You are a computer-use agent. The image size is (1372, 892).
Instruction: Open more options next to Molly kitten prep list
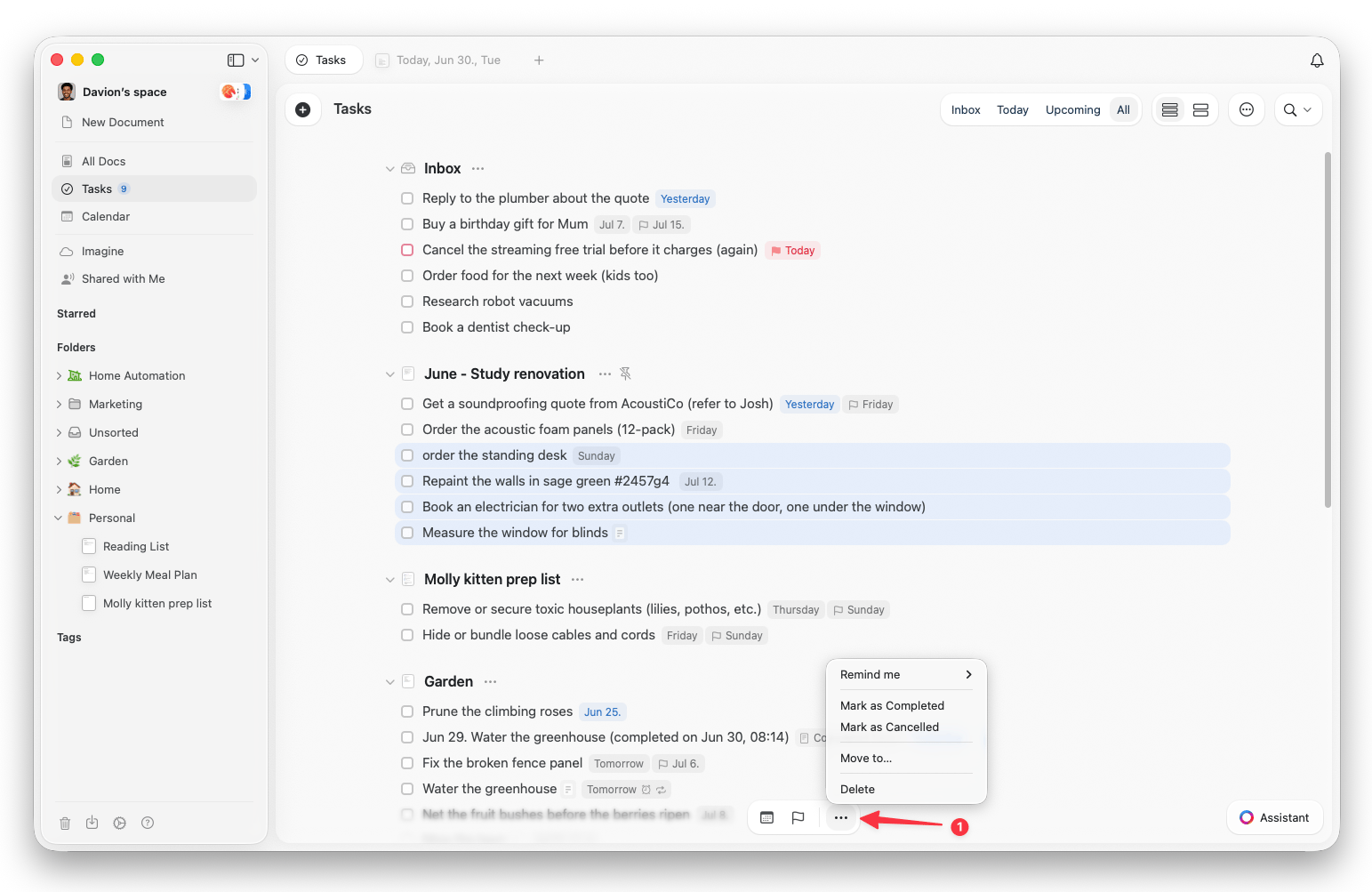pos(578,580)
